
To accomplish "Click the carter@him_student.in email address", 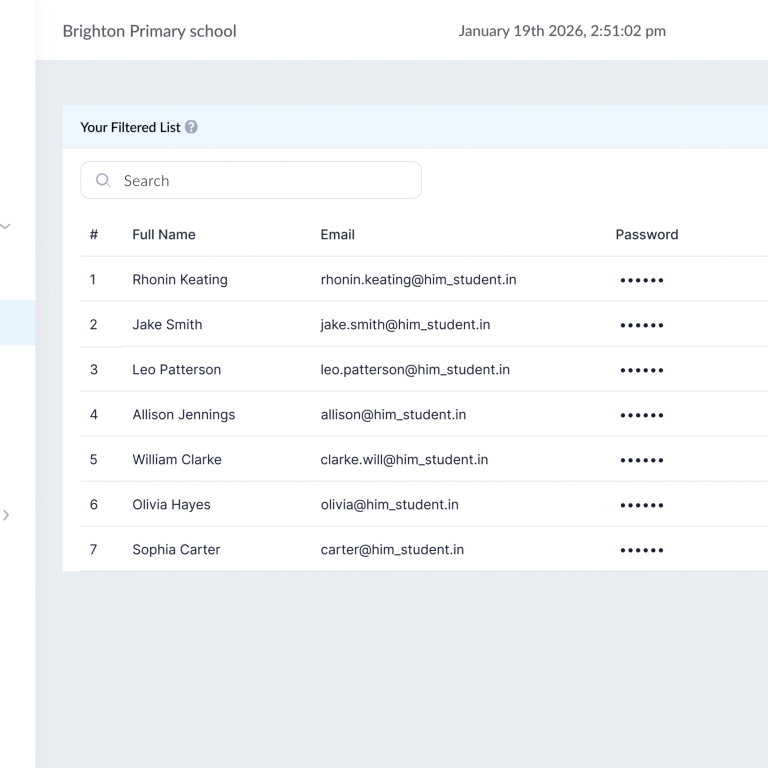I will pyautogui.click(x=392, y=550).
